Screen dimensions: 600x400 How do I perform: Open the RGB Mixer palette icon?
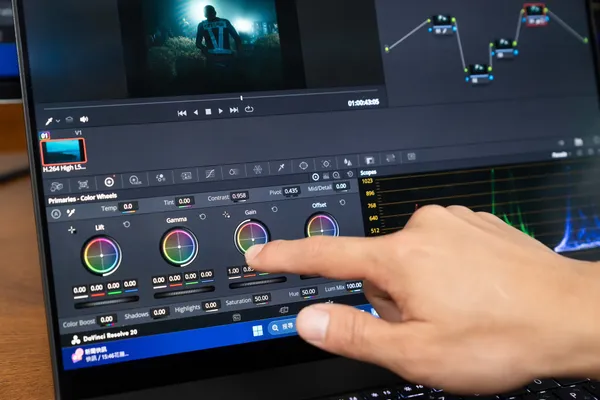(160, 178)
